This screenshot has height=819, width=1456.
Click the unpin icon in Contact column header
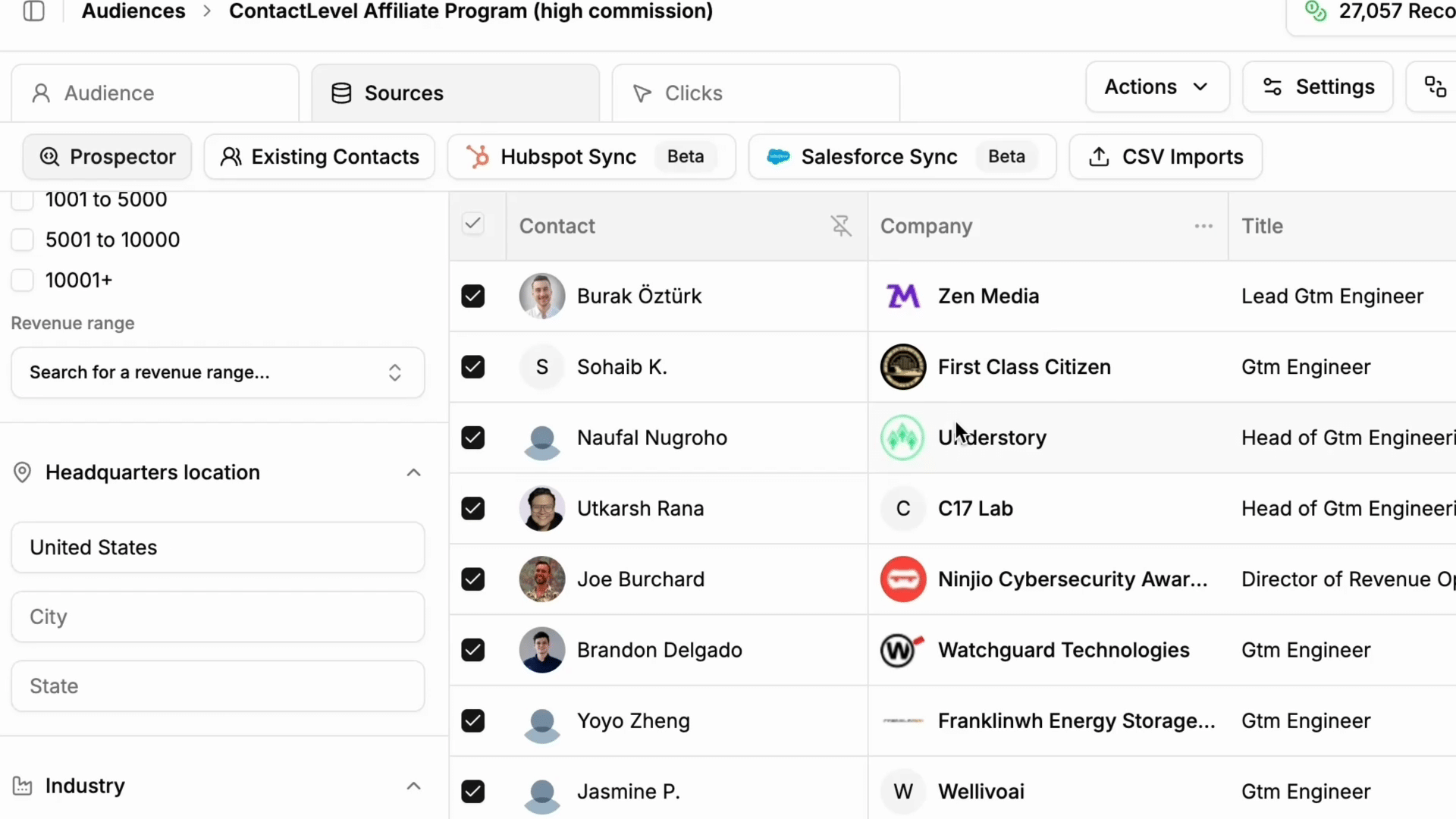[x=840, y=226]
